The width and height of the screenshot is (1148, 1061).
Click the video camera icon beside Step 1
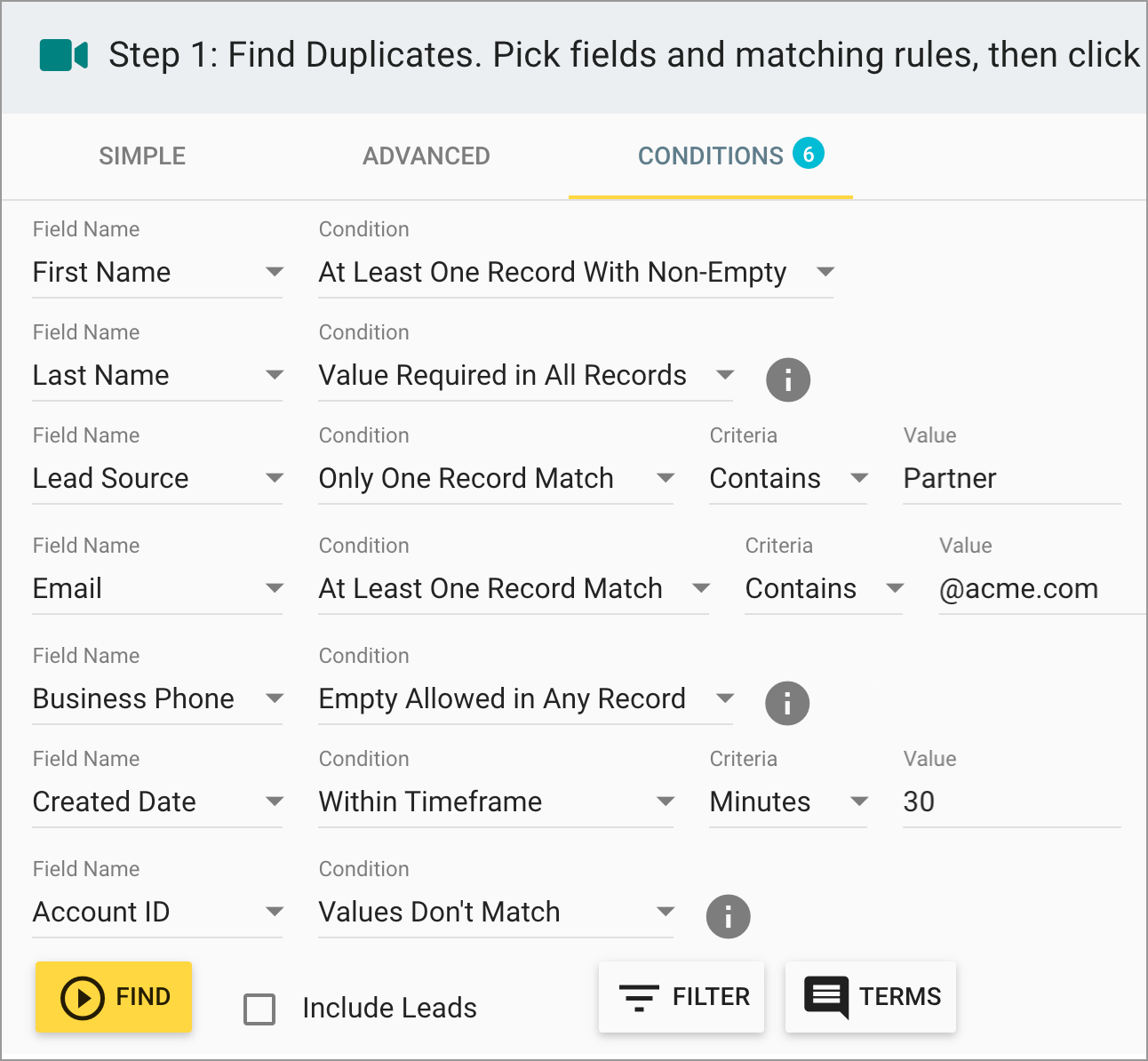pos(64,55)
